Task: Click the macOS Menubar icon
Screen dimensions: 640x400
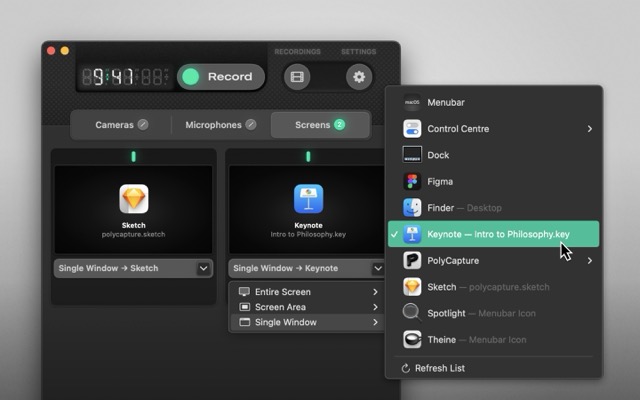Action: [412, 102]
